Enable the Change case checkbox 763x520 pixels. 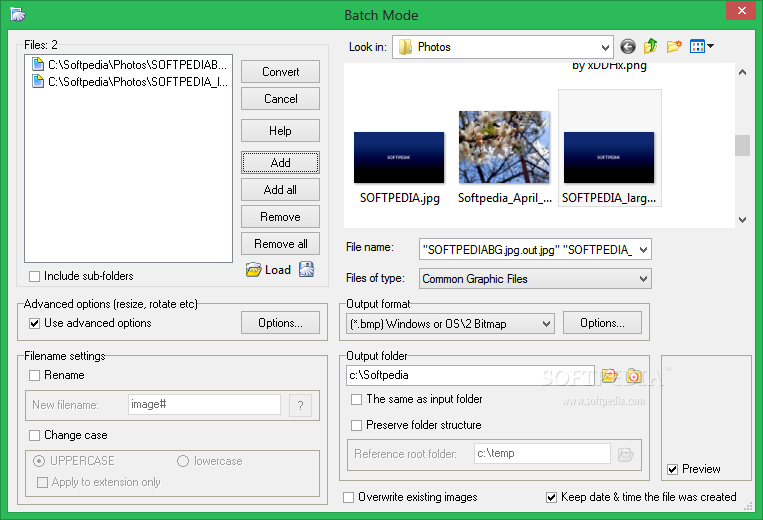click(x=35, y=435)
